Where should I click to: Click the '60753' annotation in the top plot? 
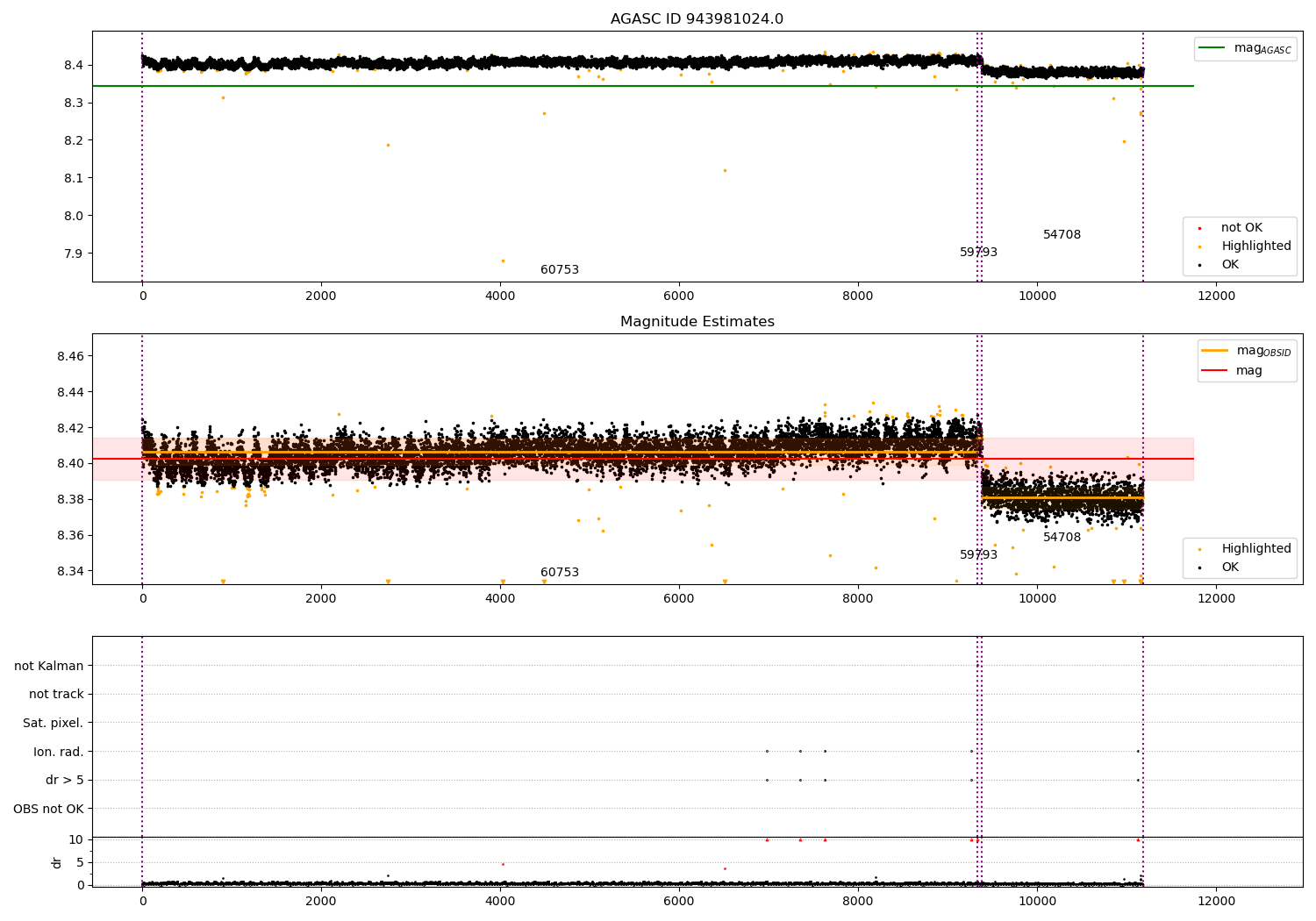[x=560, y=270]
